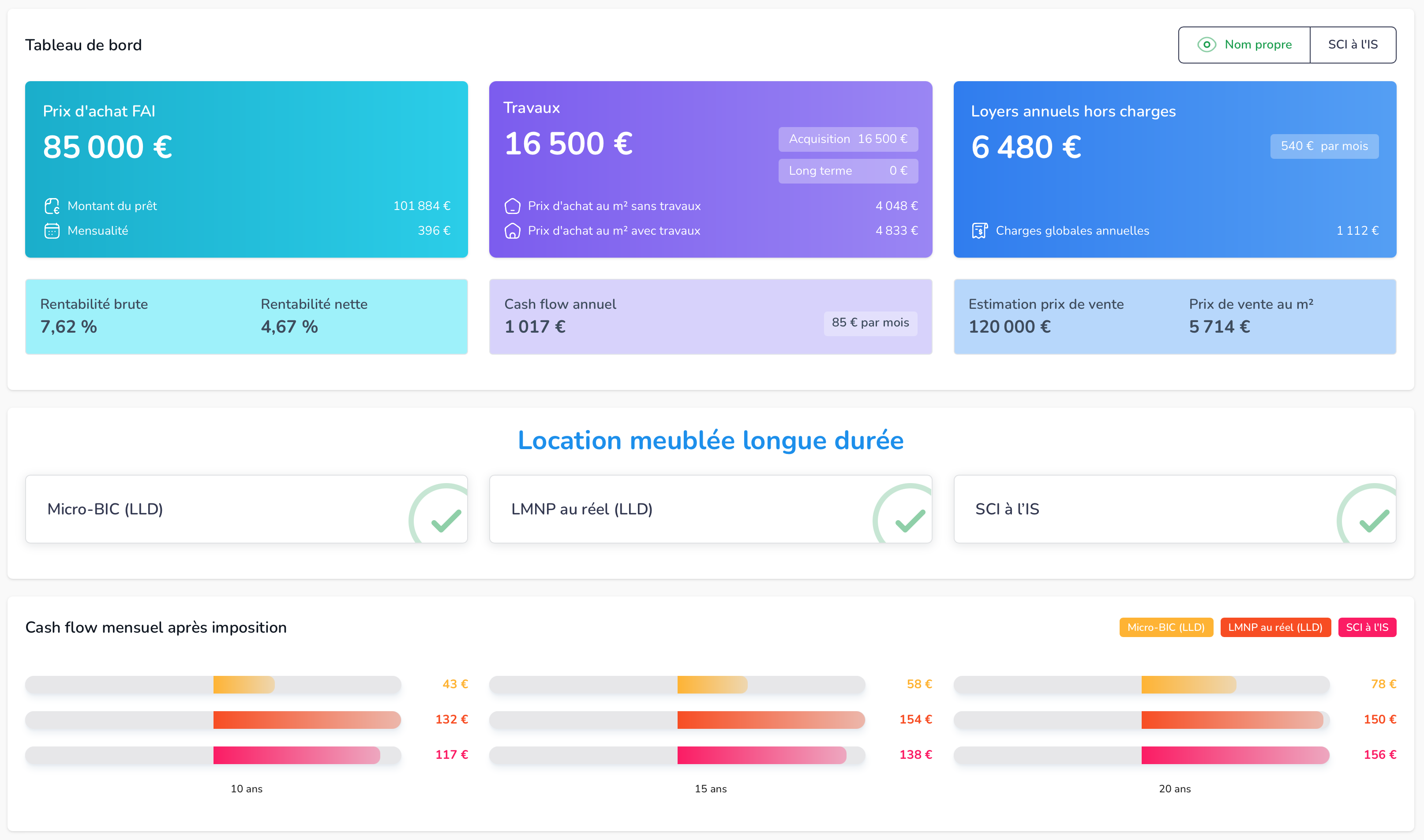This screenshot has width=1424, height=840.
Task: Click the checkmark on the Micro-BIC (LLD) card
Action: click(446, 521)
